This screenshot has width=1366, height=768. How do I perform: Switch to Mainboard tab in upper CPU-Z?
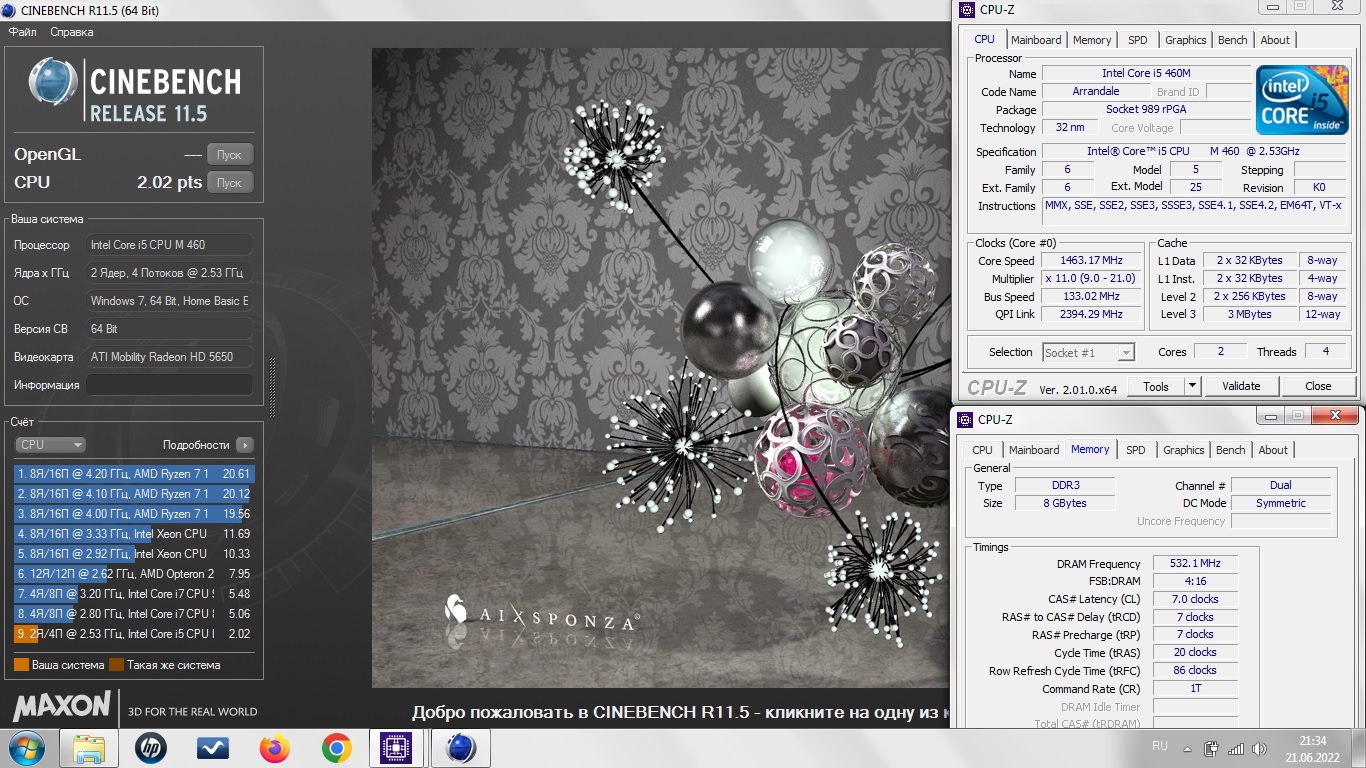1036,40
